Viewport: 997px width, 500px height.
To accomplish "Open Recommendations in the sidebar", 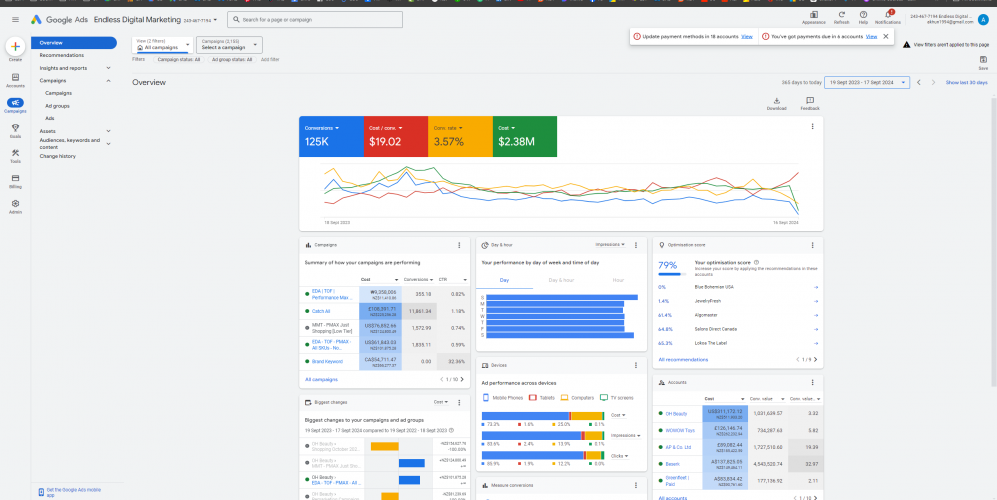I will [x=62, y=55].
